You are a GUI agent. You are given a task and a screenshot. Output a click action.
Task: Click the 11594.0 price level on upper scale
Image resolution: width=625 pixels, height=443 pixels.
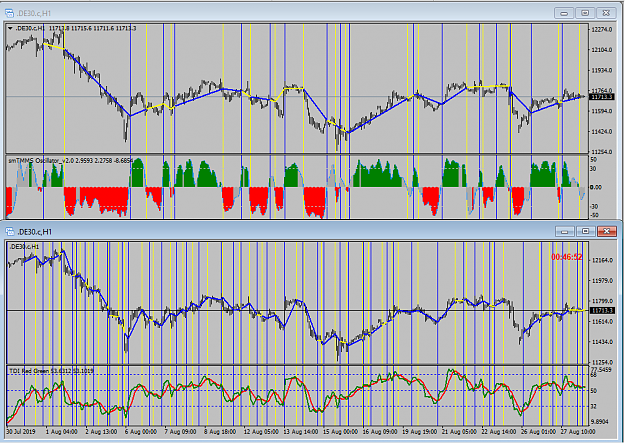click(x=602, y=111)
